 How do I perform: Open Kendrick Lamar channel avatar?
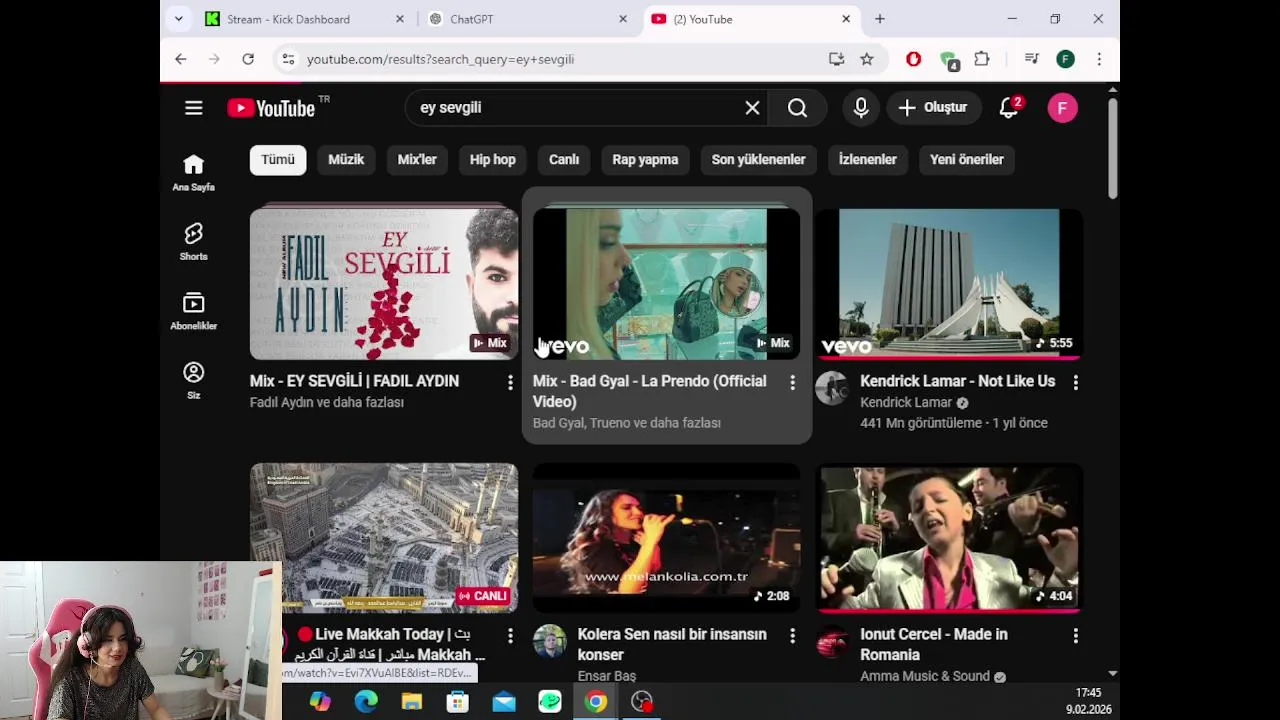pyautogui.click(x=832, y=388)
